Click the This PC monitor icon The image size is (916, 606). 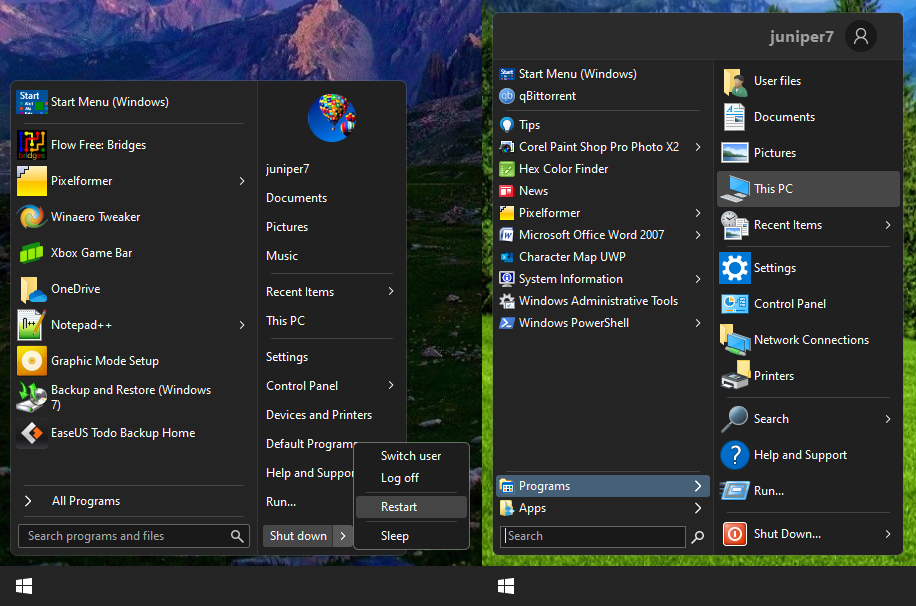coord(735,189)
